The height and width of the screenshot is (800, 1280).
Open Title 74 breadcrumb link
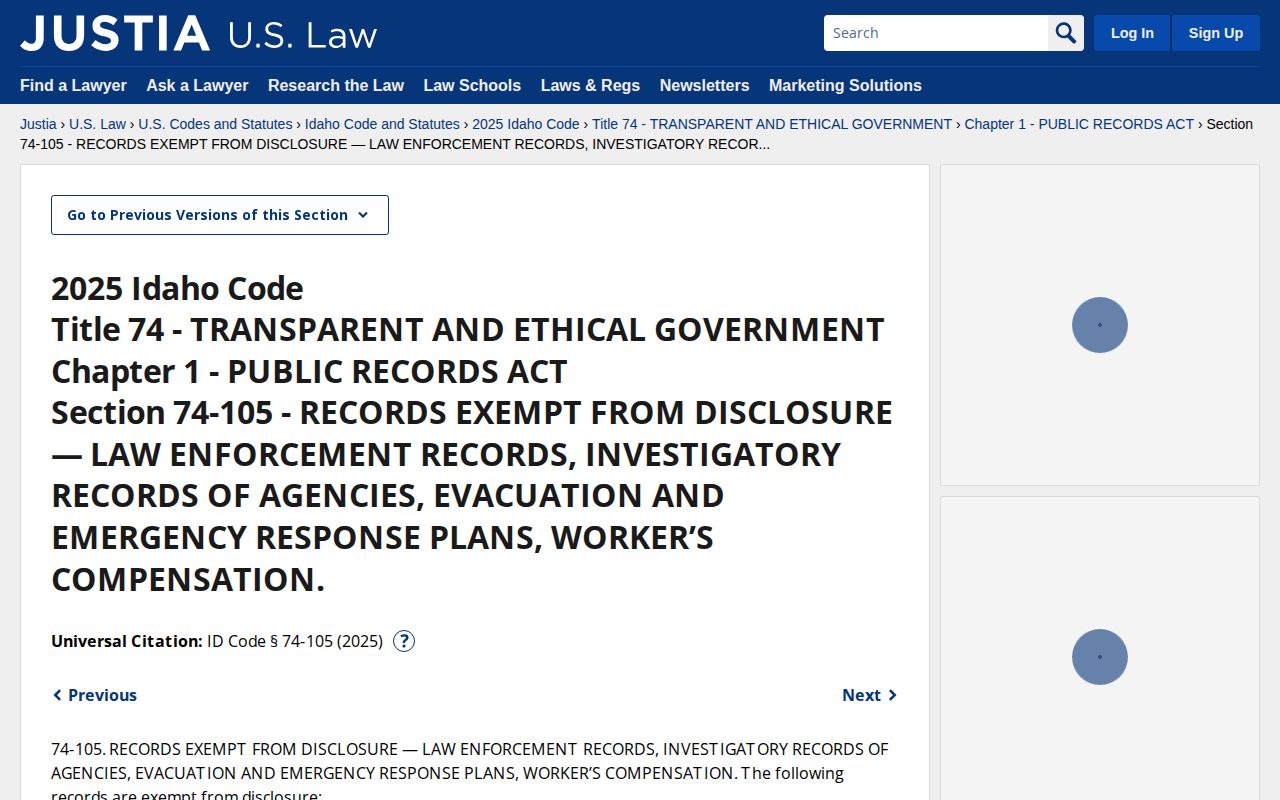click(x=772, y=124)
